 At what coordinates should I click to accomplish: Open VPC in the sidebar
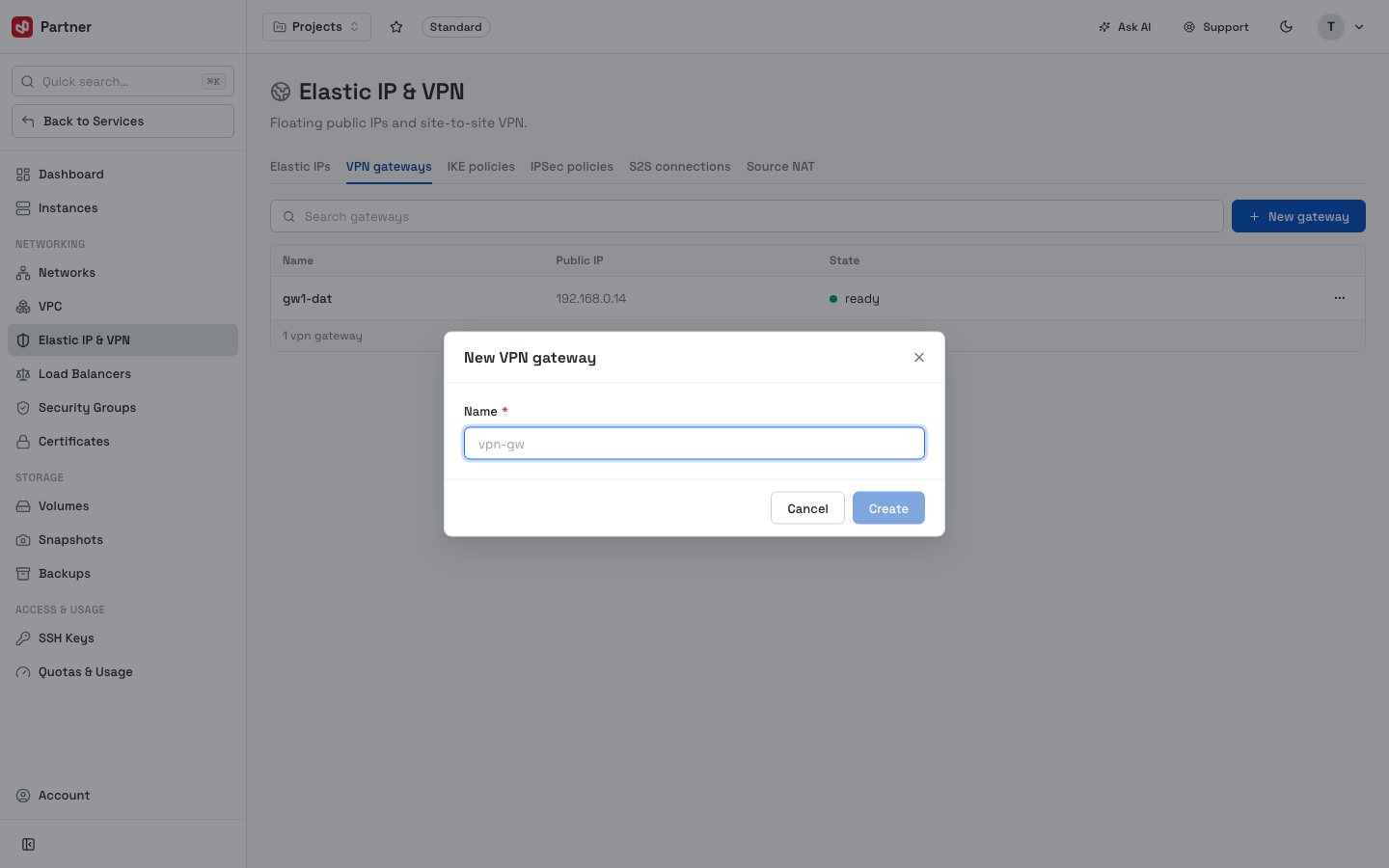coord(123,307)
